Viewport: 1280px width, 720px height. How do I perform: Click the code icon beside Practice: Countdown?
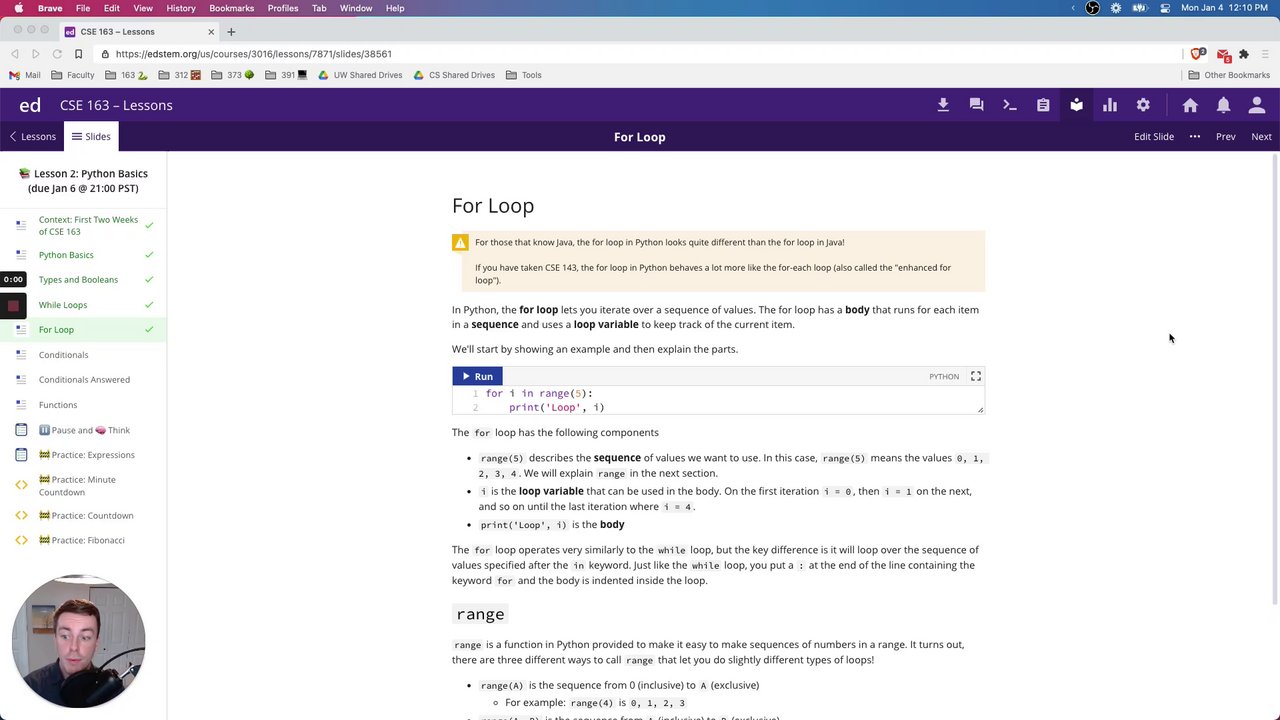[x=21, y=516]
